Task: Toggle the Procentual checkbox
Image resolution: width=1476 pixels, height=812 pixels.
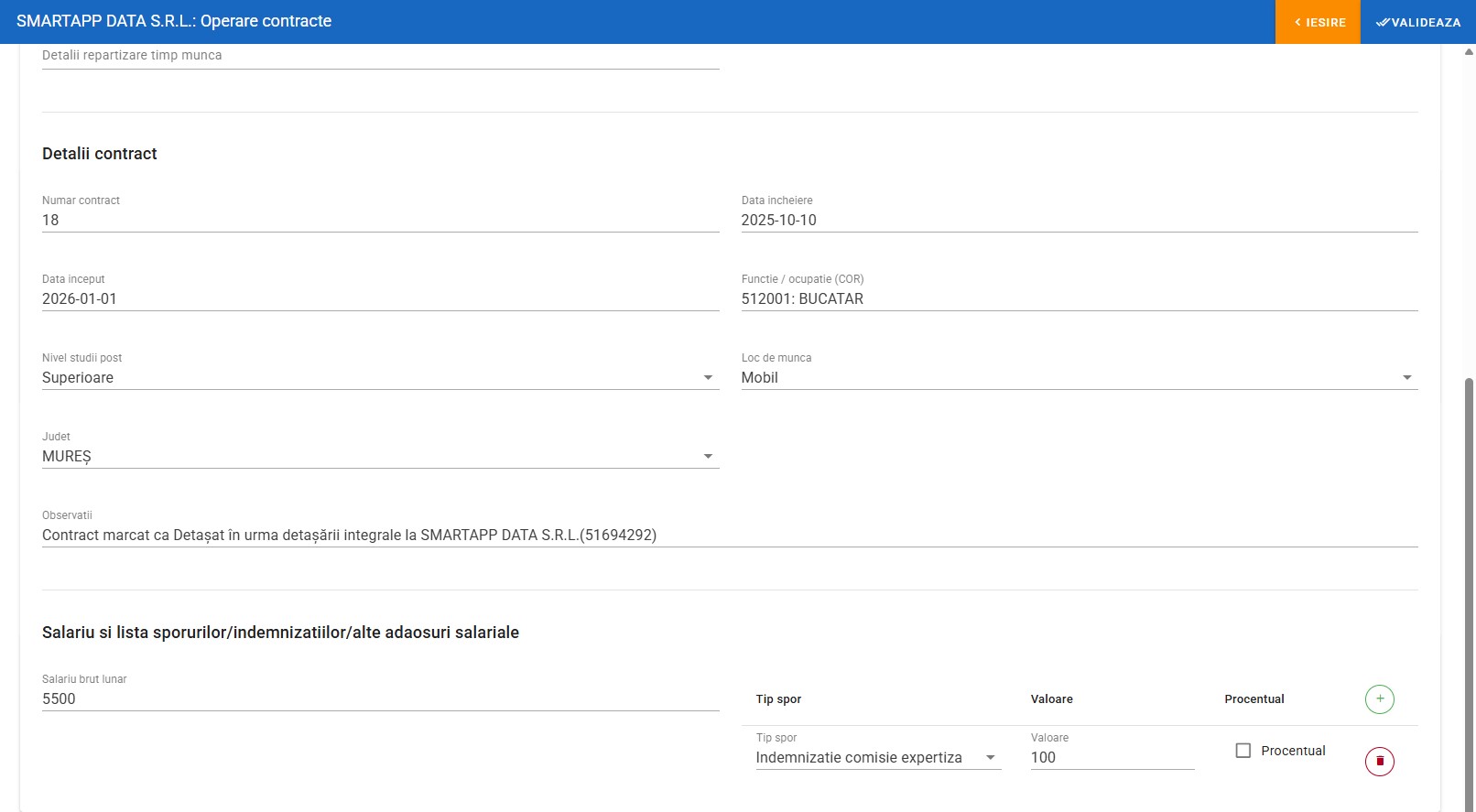Action: point(1243,751)
